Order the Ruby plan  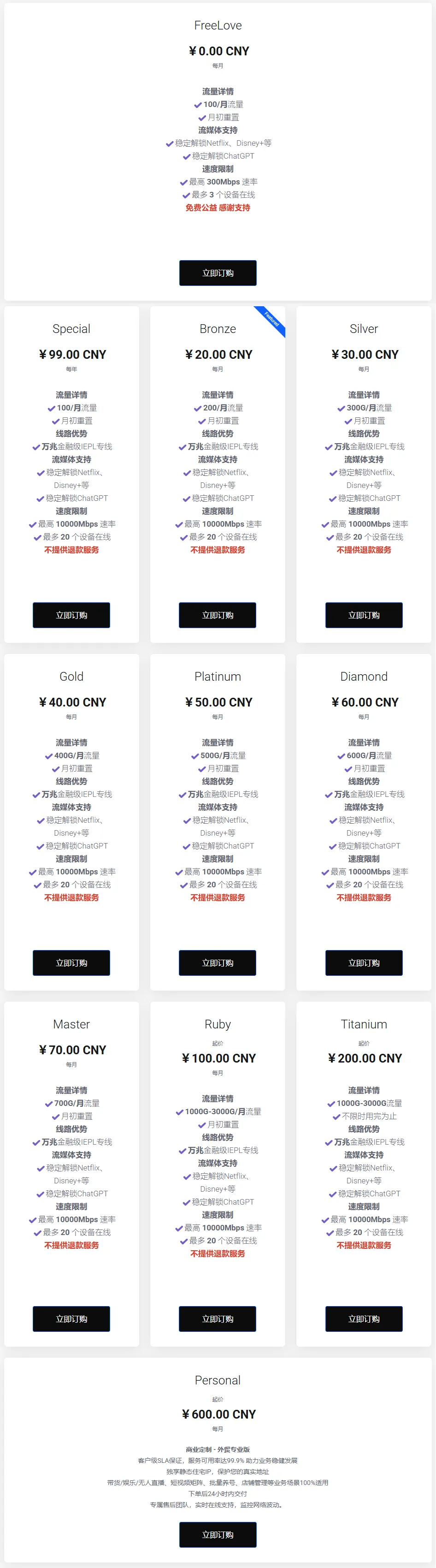218,1319
